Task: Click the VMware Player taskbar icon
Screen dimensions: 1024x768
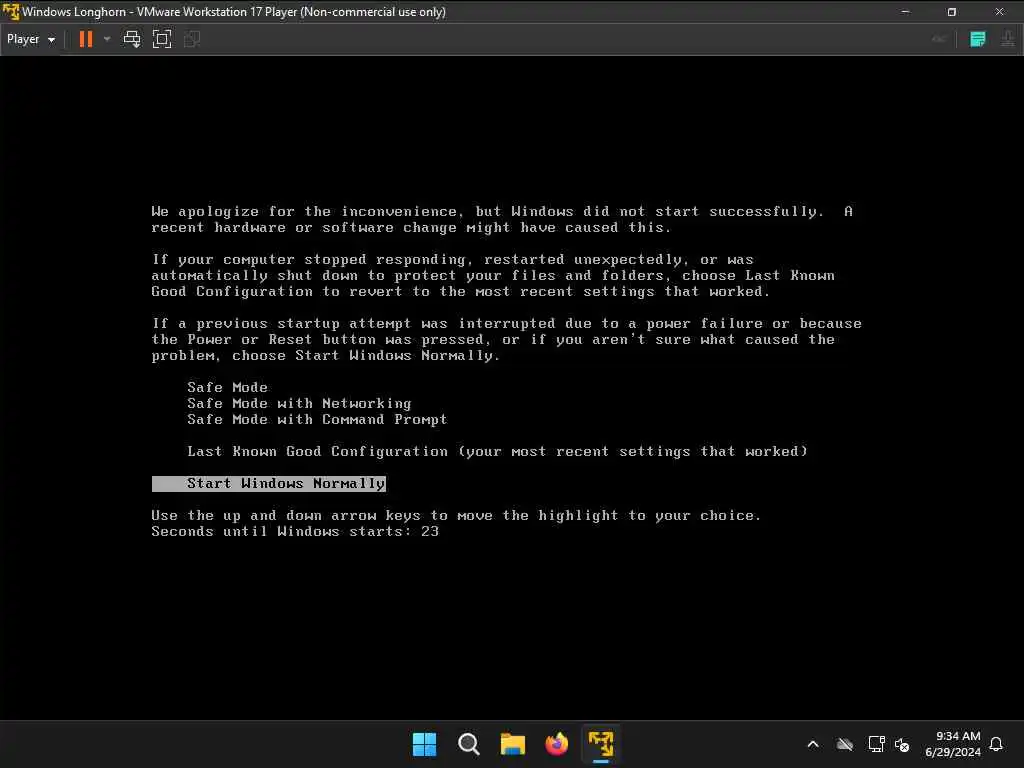Action: (x=600, y=744)
